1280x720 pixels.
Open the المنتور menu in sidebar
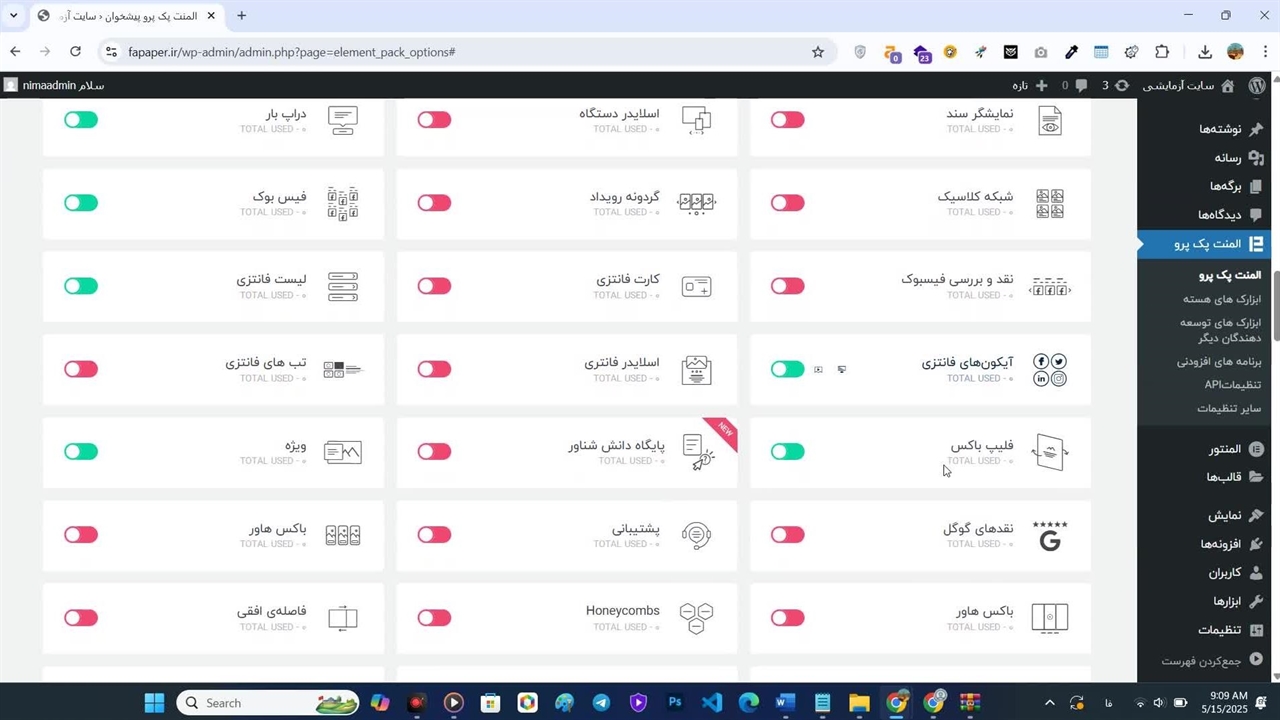coord(1224,449)
